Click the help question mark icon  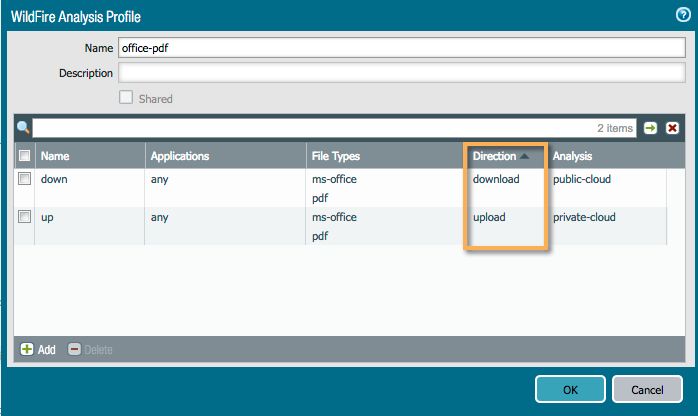click(682, 16)
